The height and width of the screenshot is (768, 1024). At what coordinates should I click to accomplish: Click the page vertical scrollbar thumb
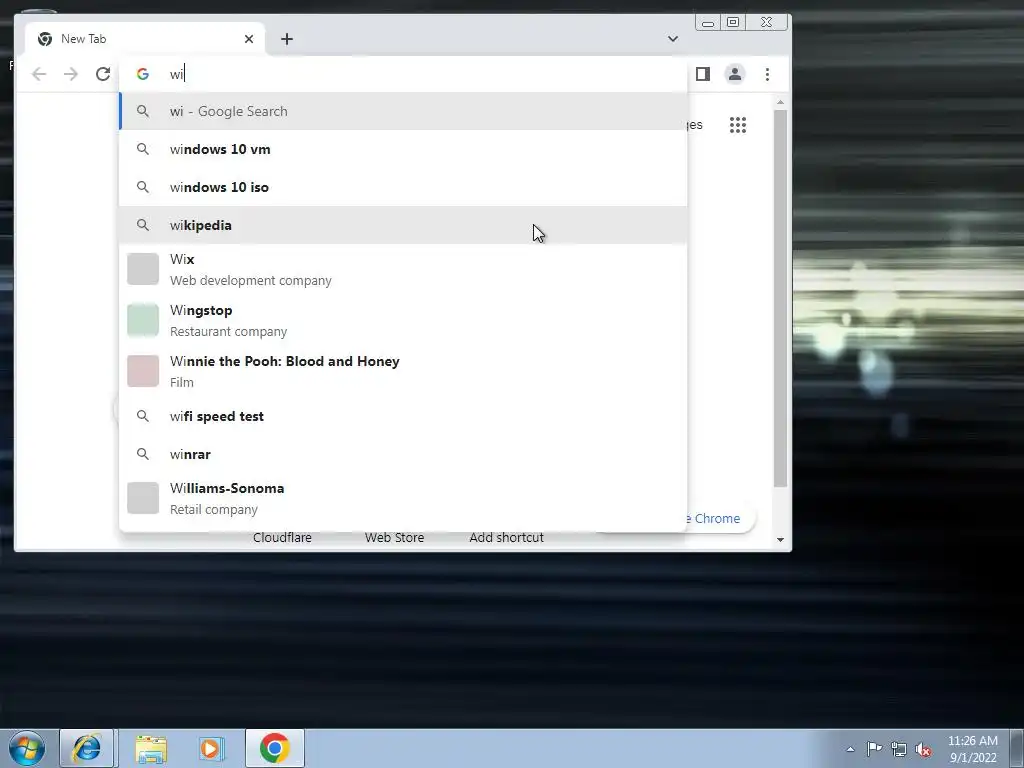[780, 298]
